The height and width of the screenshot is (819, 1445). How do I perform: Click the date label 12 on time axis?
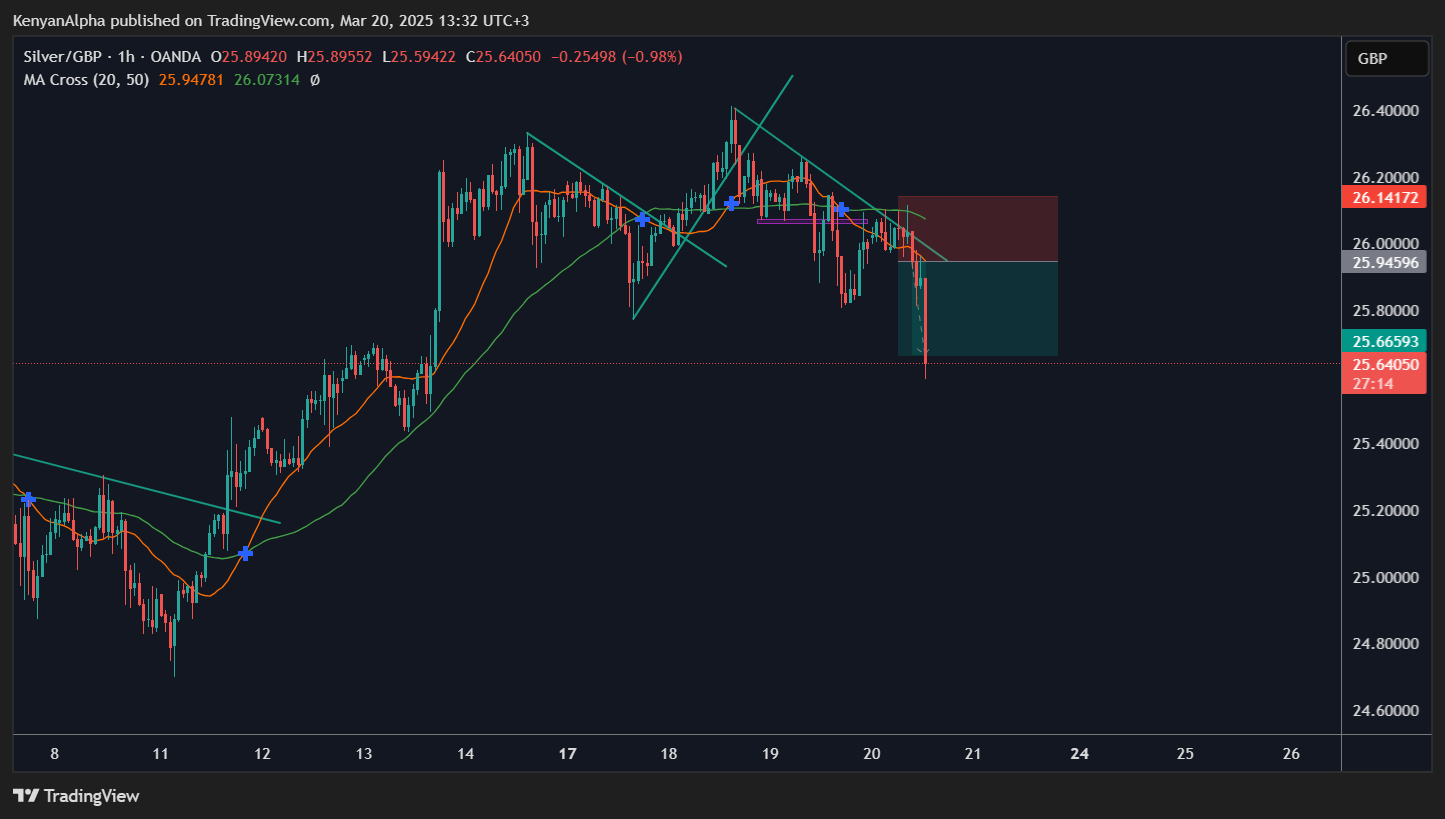pos(263,753)
